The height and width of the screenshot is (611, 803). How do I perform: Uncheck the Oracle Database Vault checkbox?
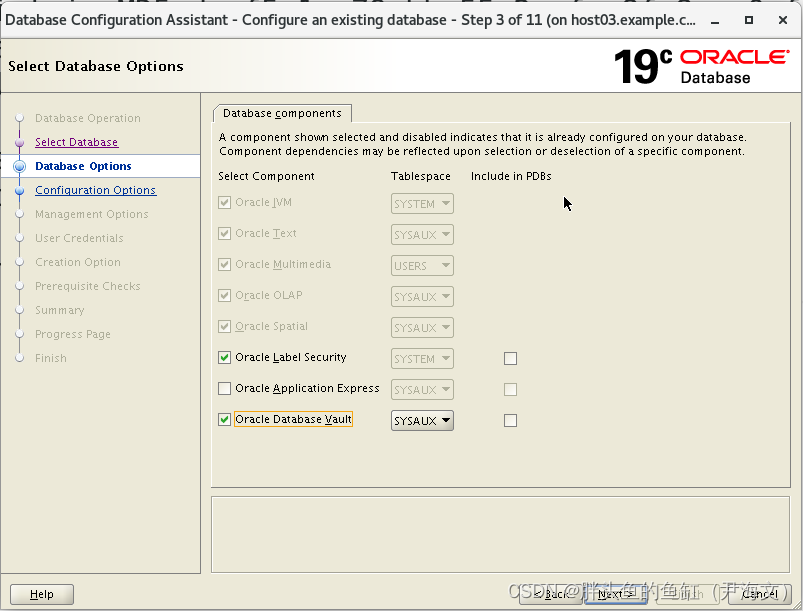(x=224, y=419)
